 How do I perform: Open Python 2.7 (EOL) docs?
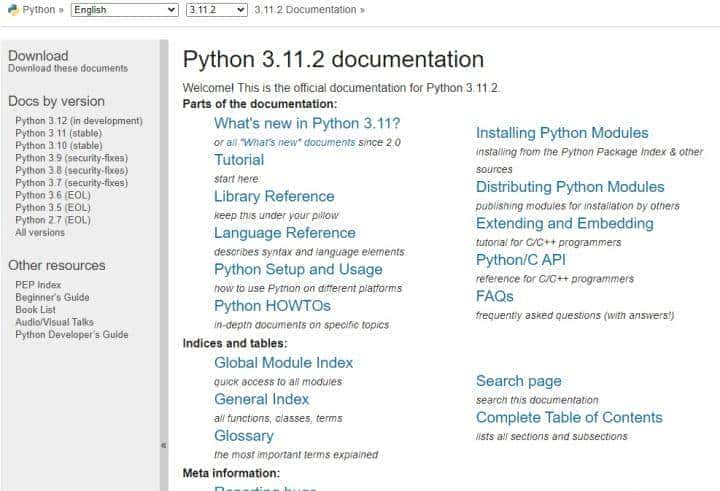pyautogui.click(x=53, y=220)
